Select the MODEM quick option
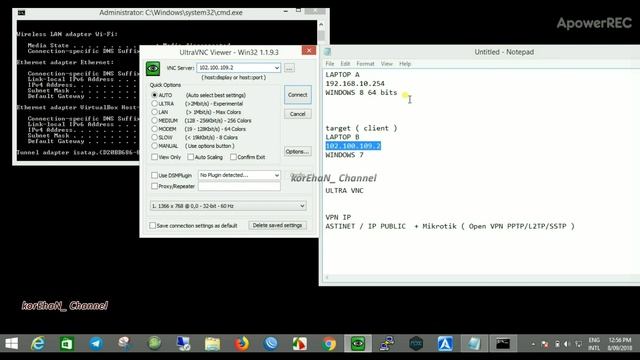The width and height of the screenshot is (640, 360). pyautogui.click(x=155, y=129)
